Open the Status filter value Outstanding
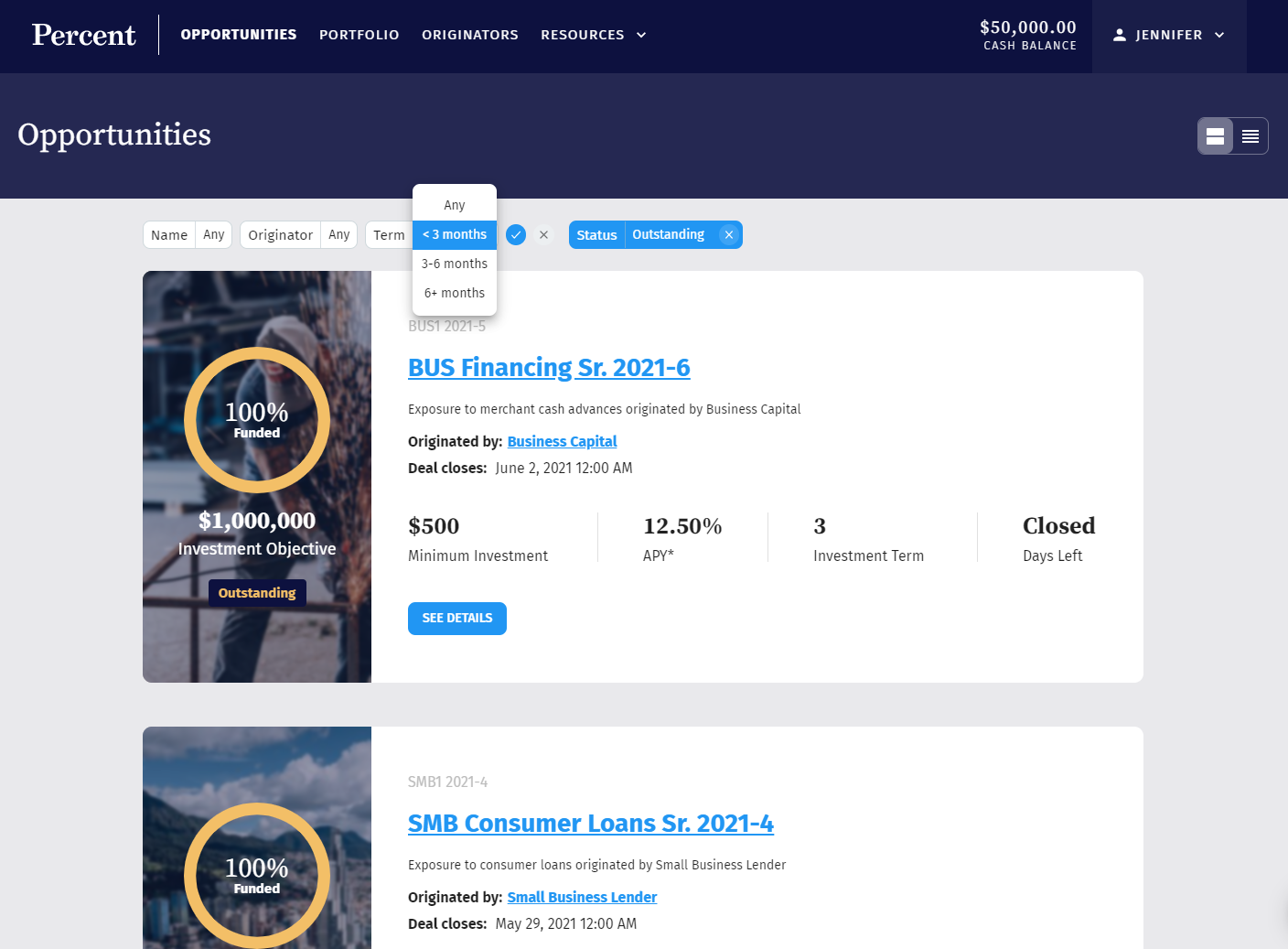The height and width of the screenshot is (949, 1288). [669, 235]
